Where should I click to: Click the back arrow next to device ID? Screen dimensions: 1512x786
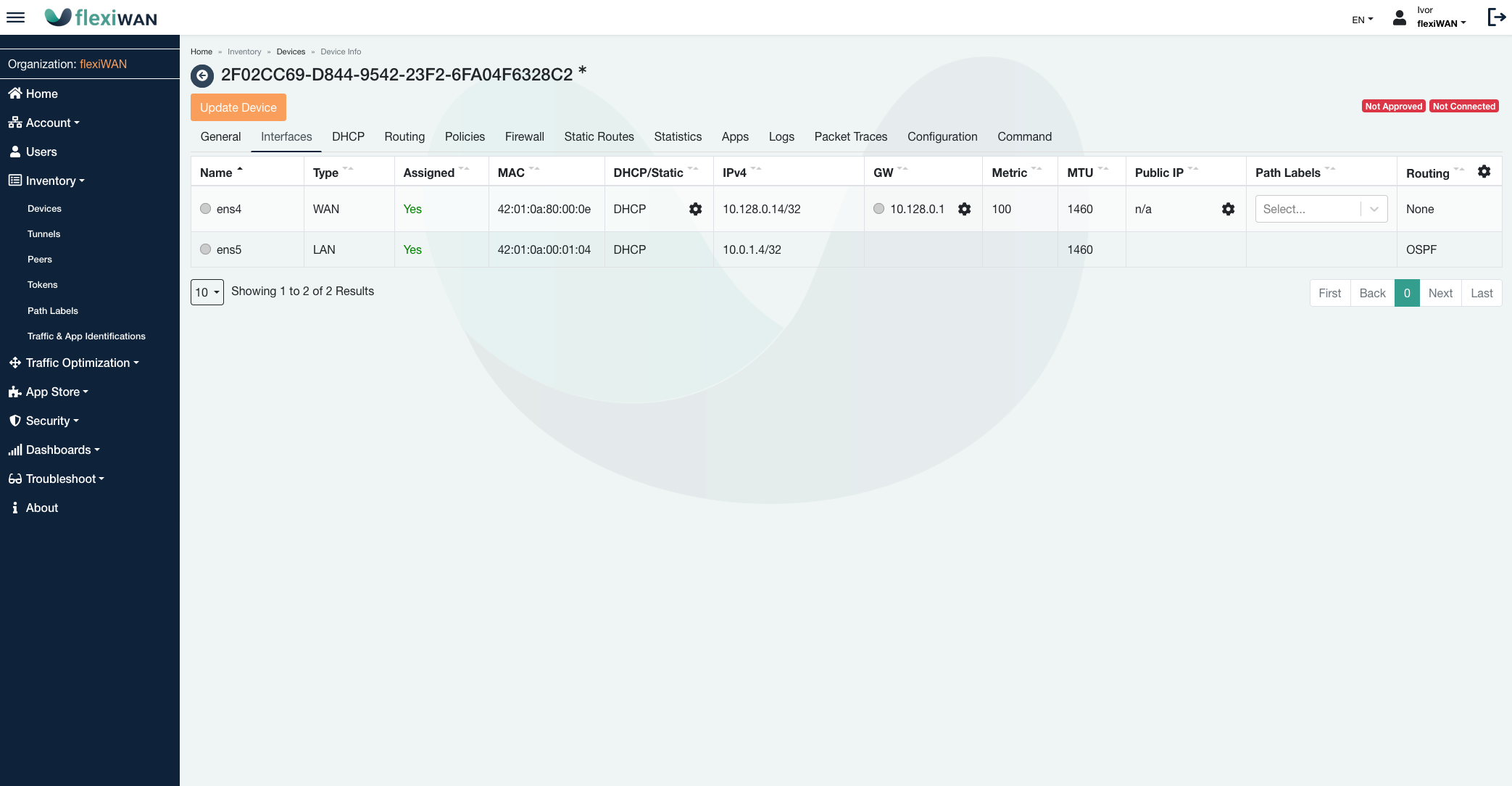click(202, 75)
